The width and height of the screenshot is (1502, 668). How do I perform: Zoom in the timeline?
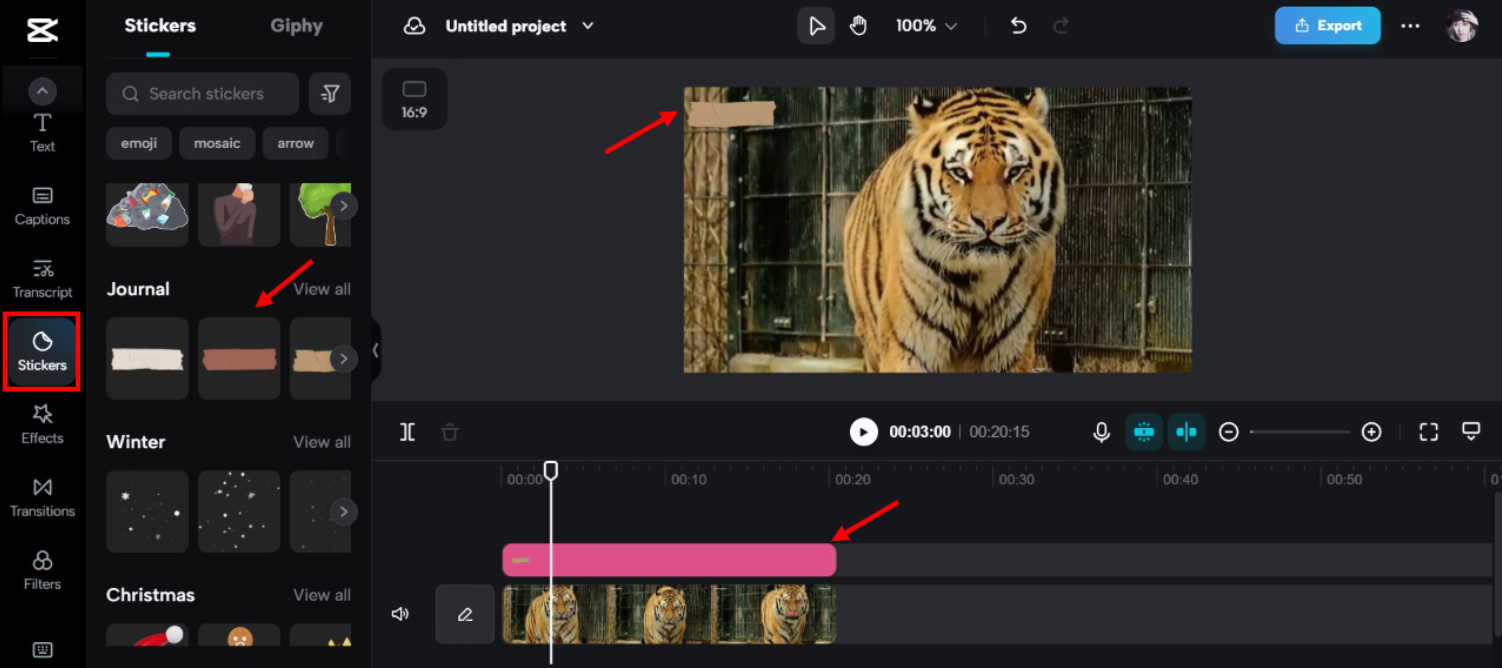(x=1371, y=432)
